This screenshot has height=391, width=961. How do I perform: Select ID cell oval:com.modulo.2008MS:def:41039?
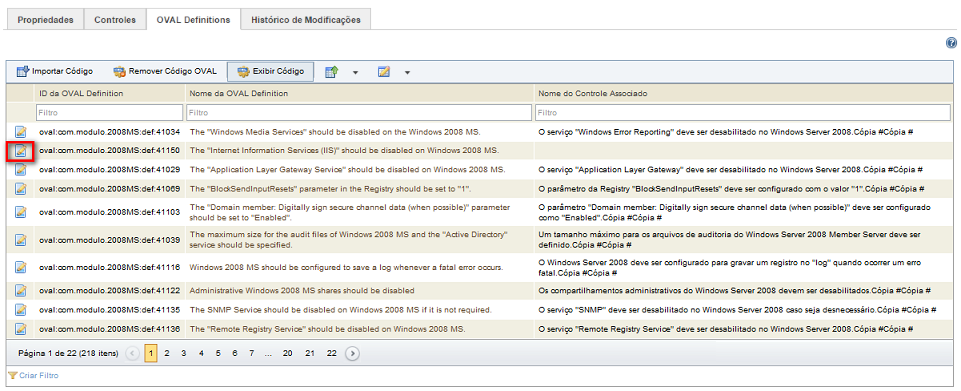(109, 240)
